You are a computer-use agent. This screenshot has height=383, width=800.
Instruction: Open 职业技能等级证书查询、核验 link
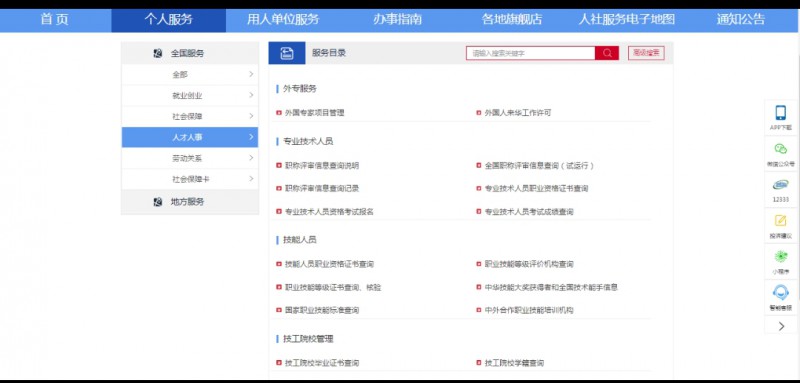click(333, 287)
